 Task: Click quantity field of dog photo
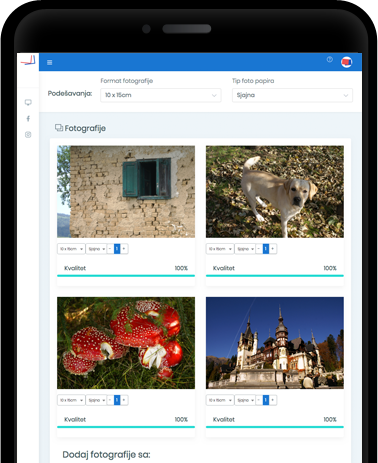click(266, 249)
